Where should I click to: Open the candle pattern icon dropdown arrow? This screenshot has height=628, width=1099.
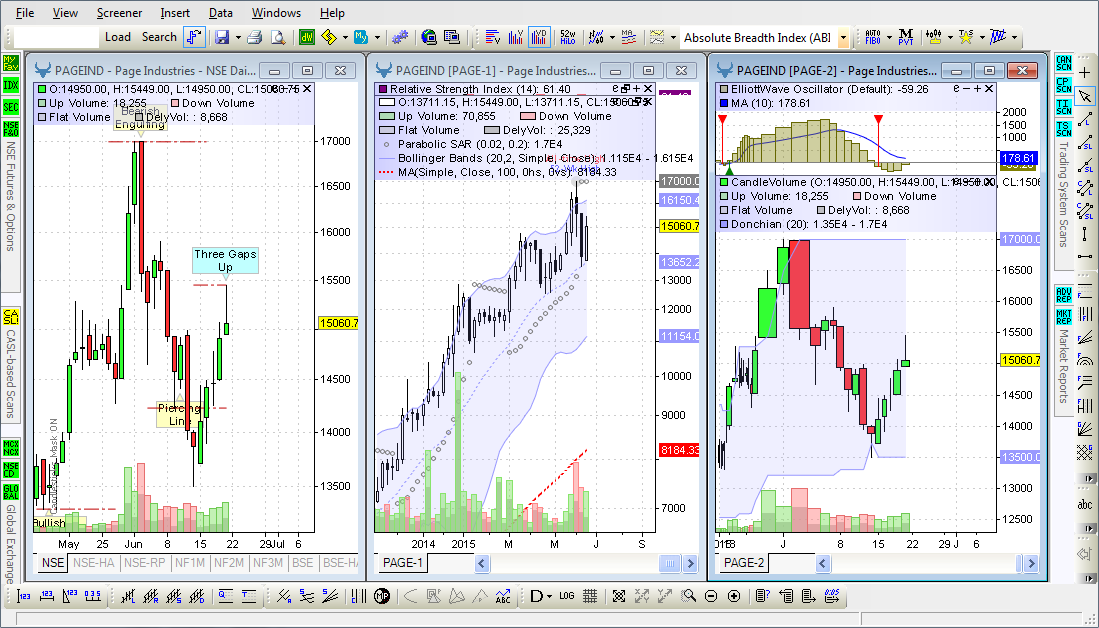950,38
